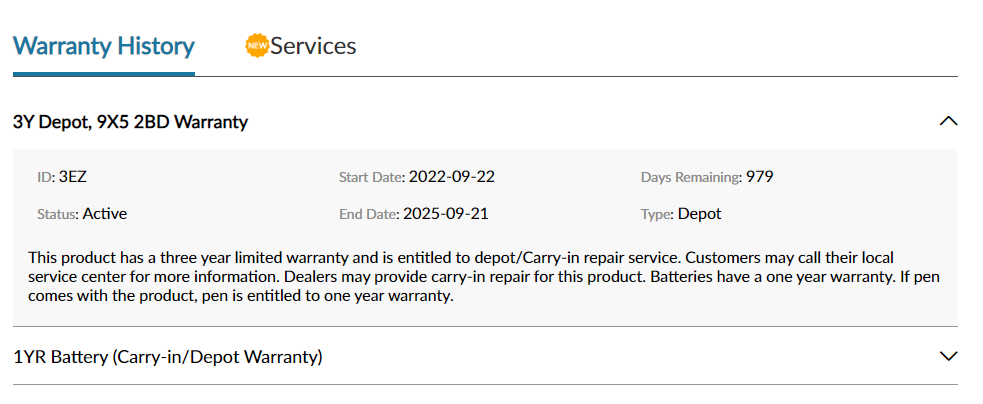Expand the 1YR Battery warranty chevron
The image size is (983, 404).
(949, 356)
